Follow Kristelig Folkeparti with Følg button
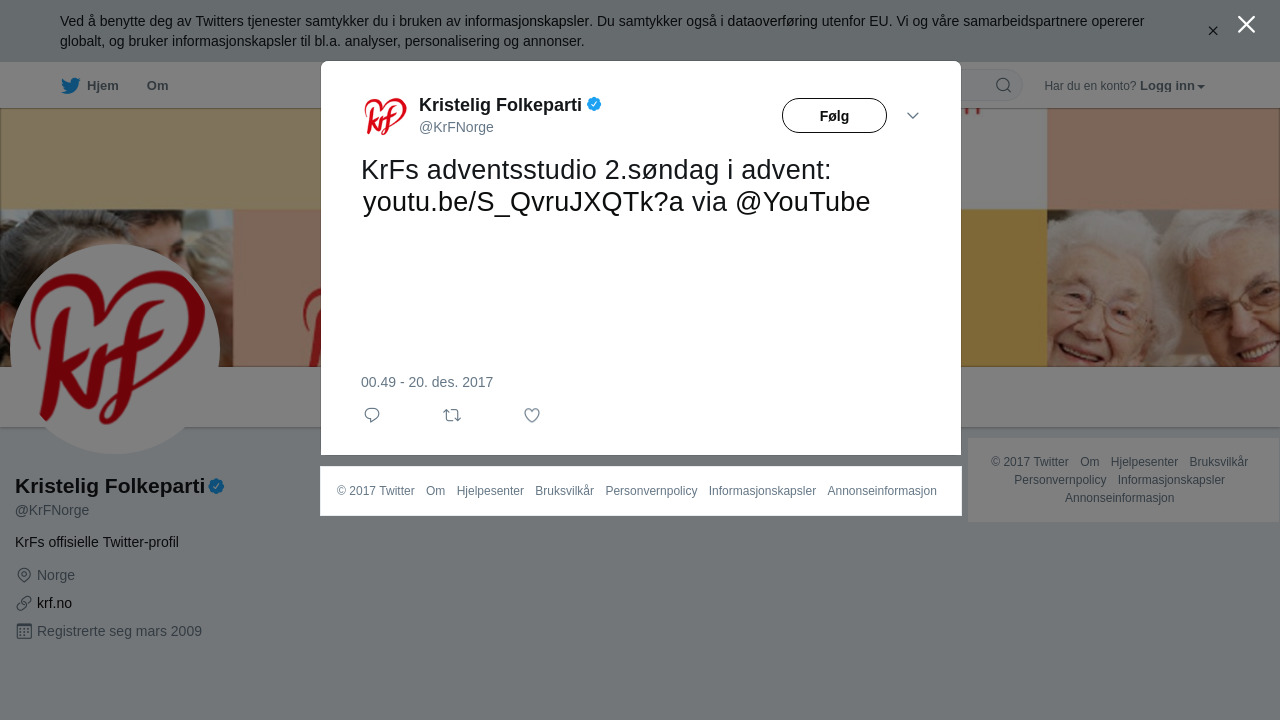The height and width of the screenshot is (720, 1280). coord(834,116)
